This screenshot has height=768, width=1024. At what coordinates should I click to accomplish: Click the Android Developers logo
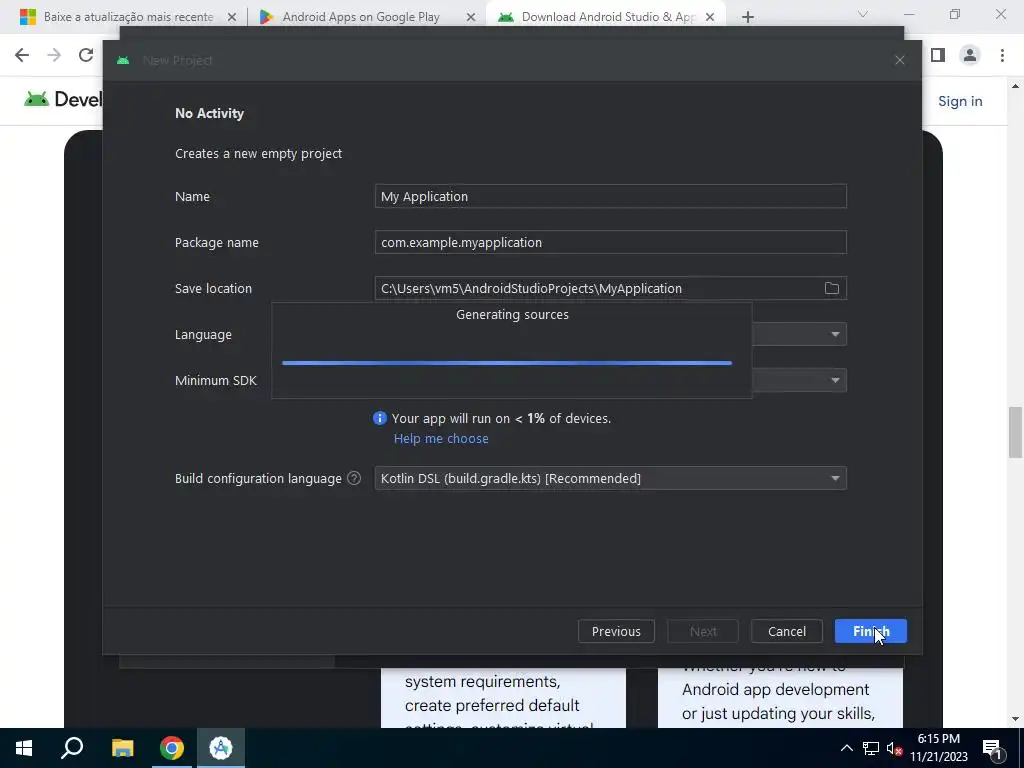click(63, 99)
